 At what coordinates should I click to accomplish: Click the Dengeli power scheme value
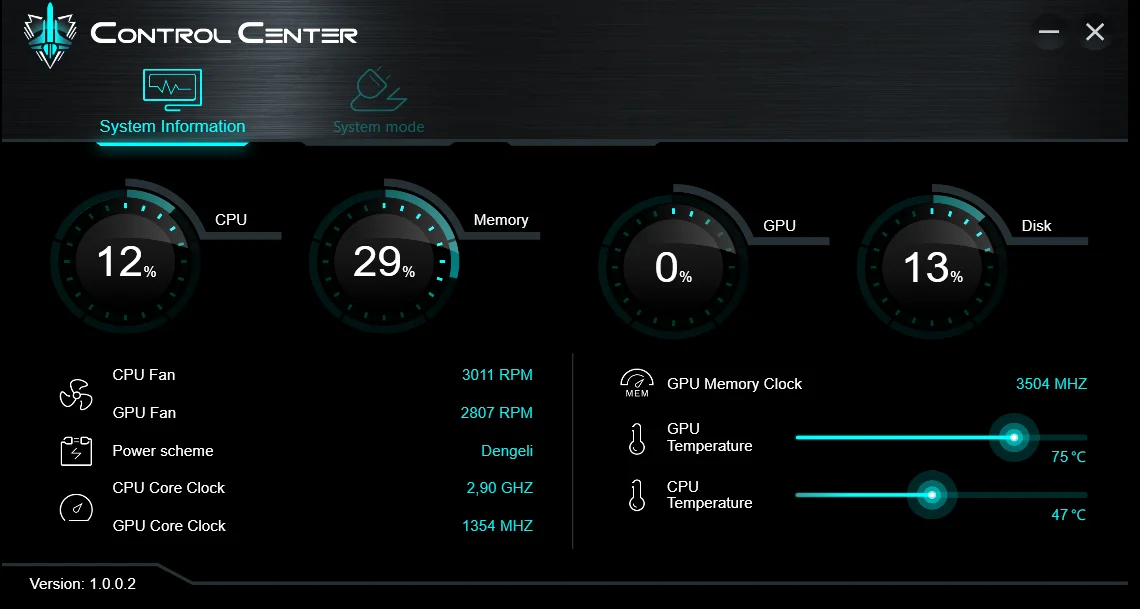click(x=507, y=451)
